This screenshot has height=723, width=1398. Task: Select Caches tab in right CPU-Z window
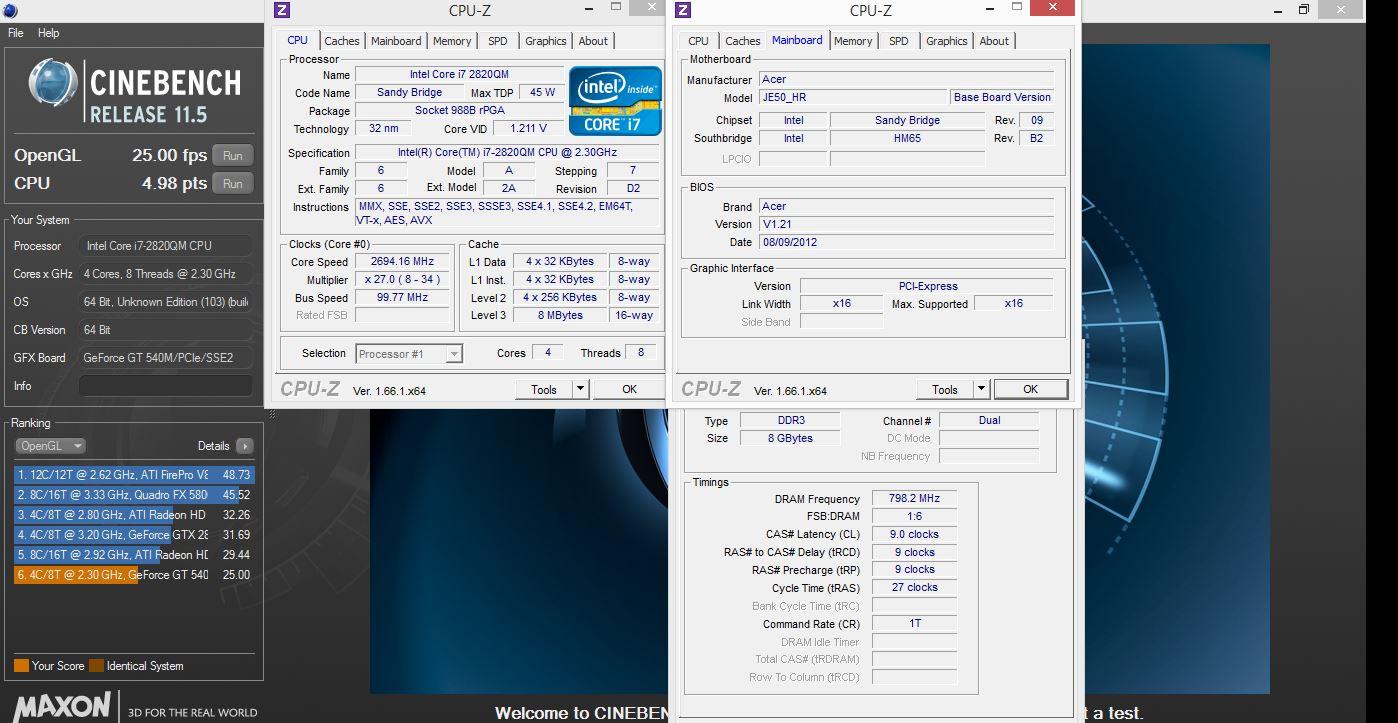click(x=743, y=41)
